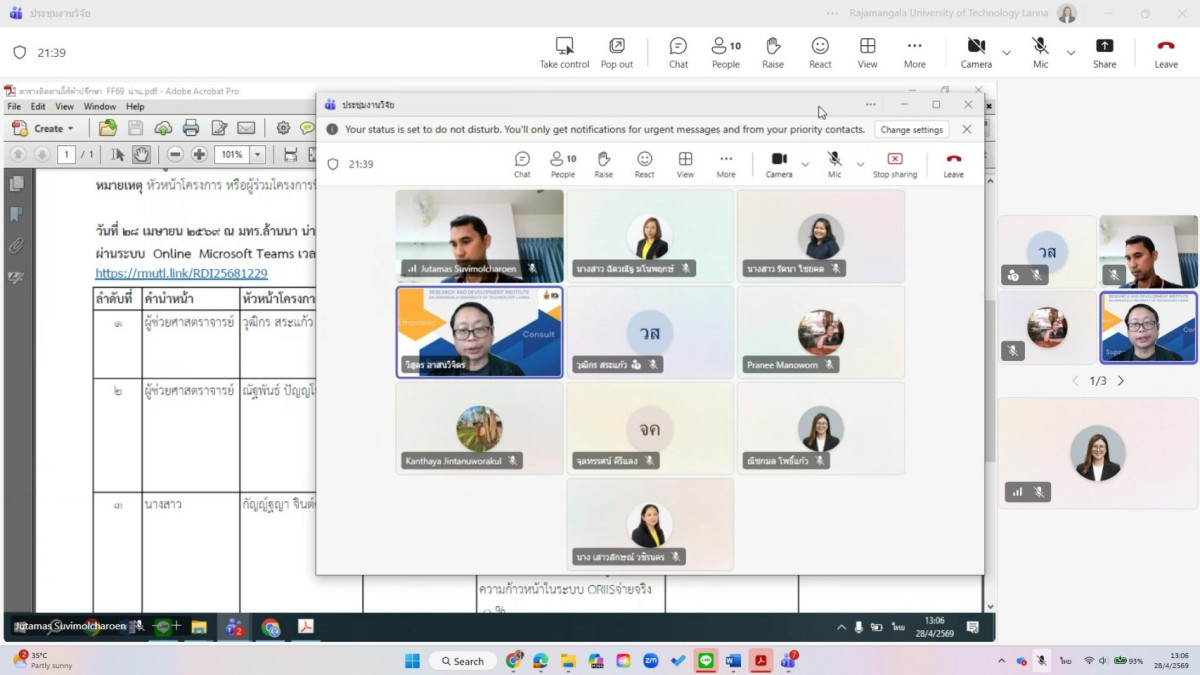Raise your hand from the top meeting toolbar
The image size is (1200, 675).
[x=773, y=53]
